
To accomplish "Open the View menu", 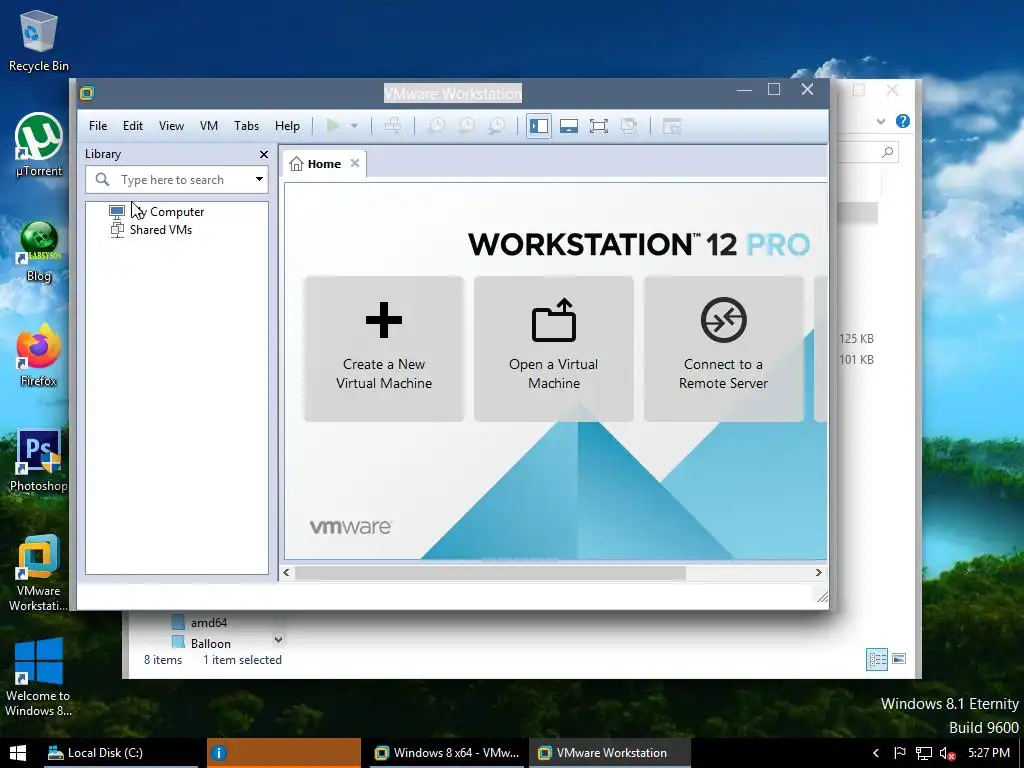I will point(171,125).
